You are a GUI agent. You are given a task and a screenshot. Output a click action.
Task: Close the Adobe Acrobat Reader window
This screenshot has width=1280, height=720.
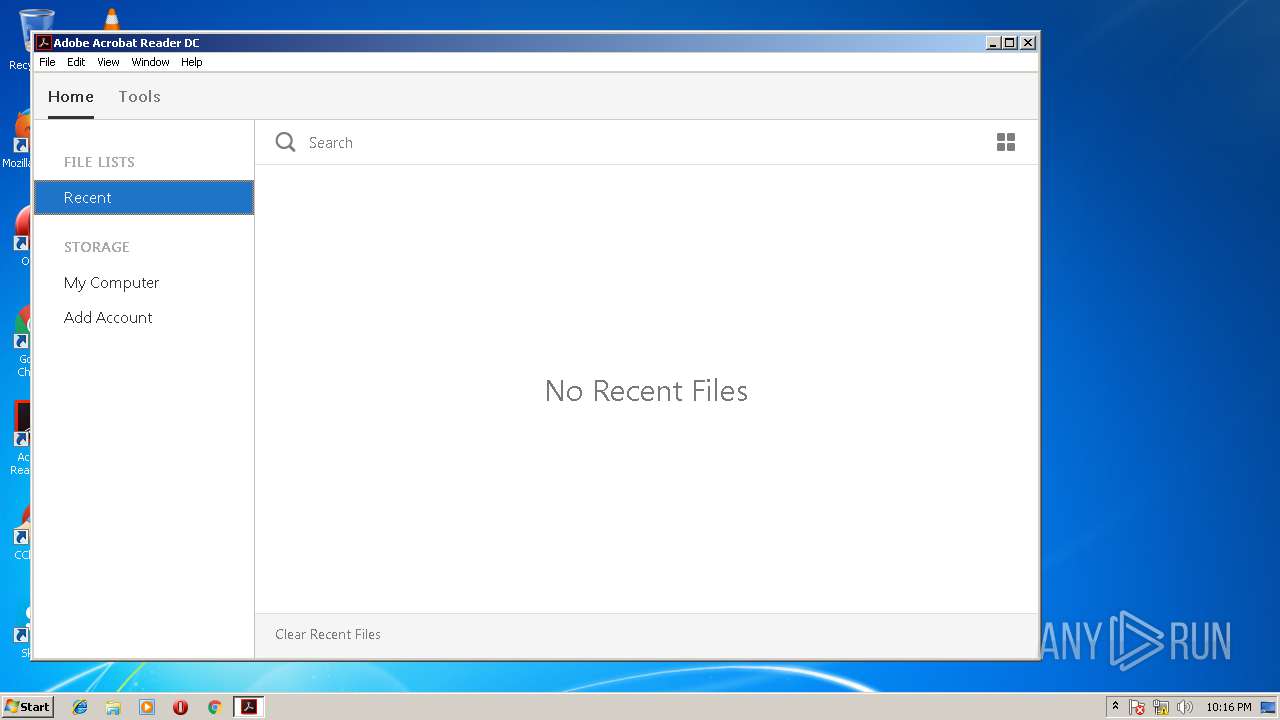point(1028,42)
